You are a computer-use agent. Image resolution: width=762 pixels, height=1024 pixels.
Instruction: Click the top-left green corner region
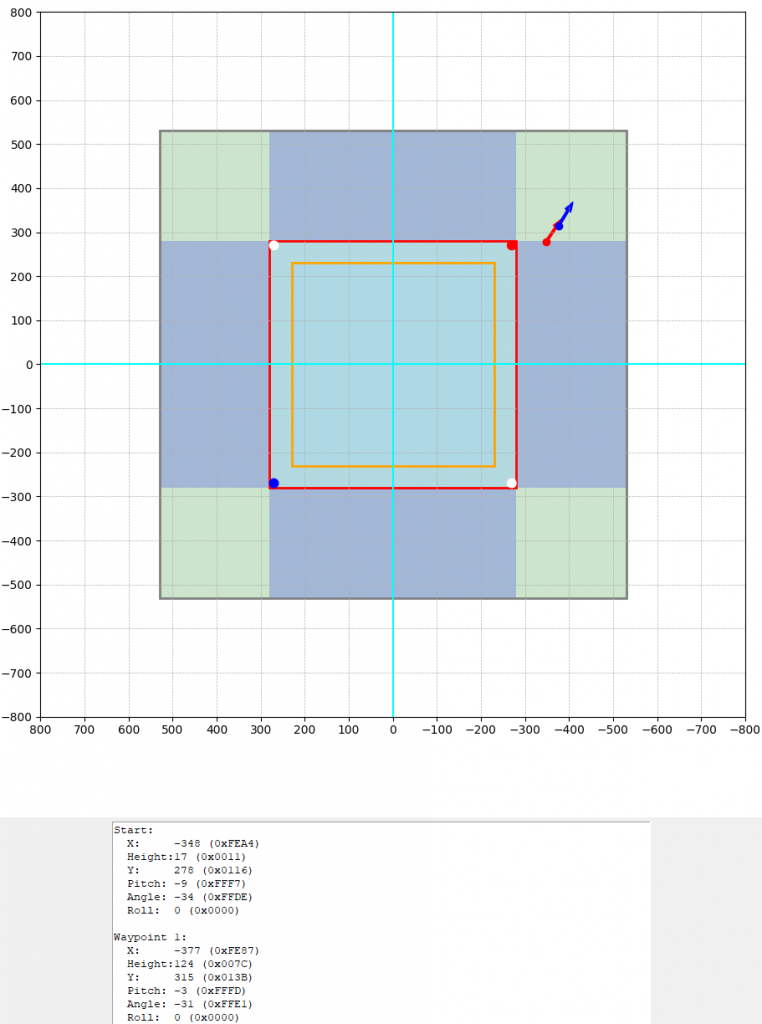[x=215, y=186]
